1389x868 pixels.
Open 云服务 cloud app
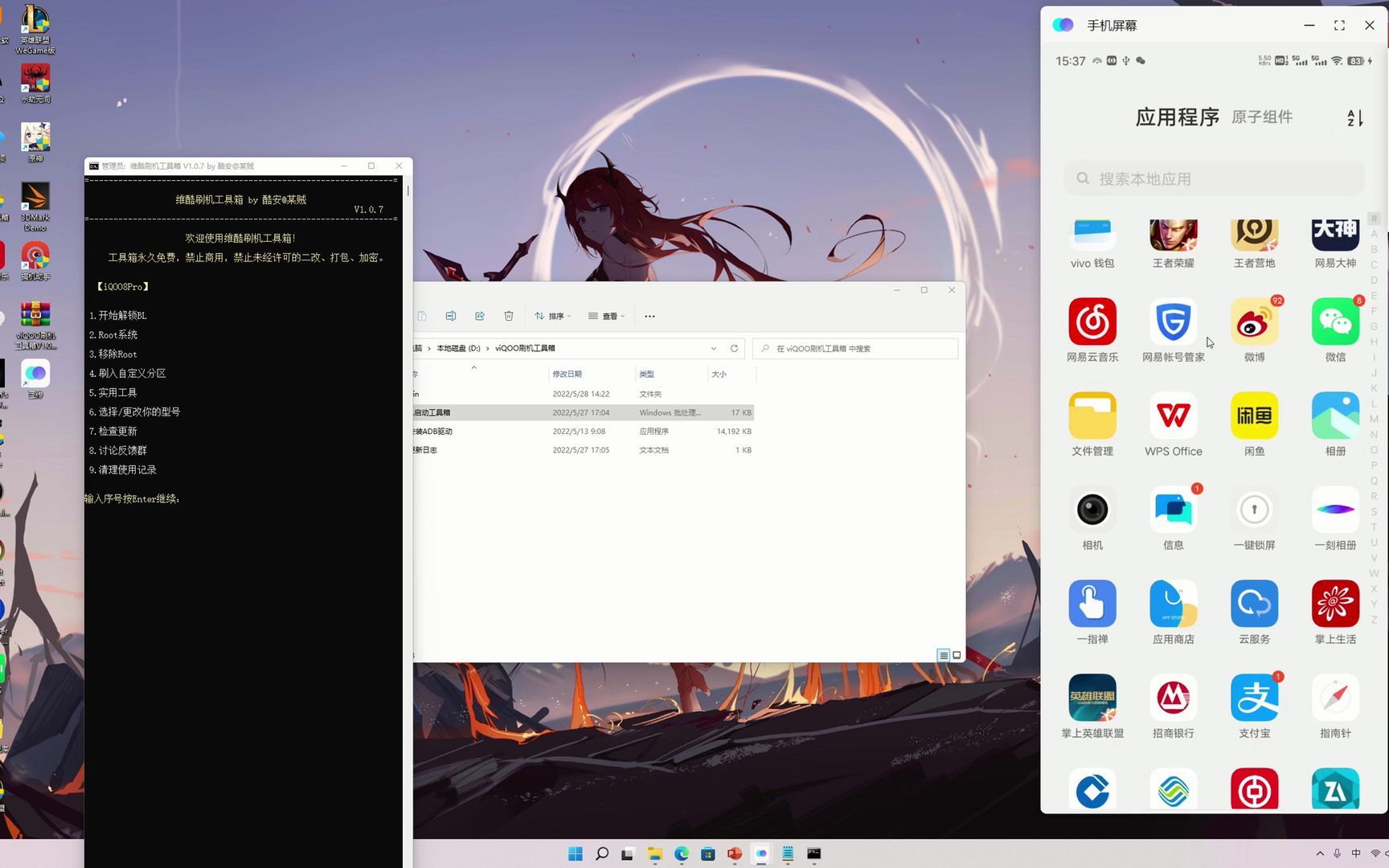pos(1254,604)
